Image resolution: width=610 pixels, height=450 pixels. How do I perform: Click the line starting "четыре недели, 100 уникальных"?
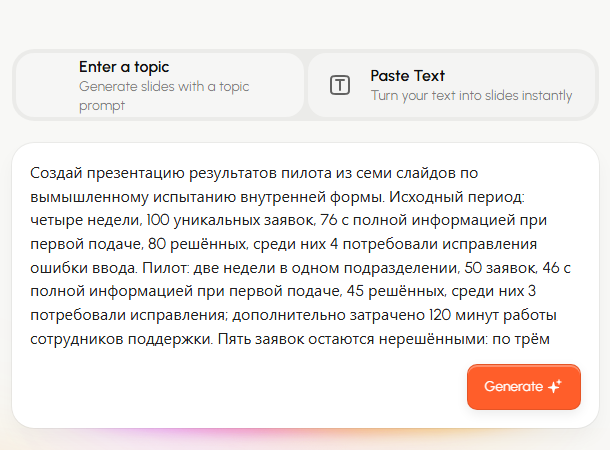289,220
